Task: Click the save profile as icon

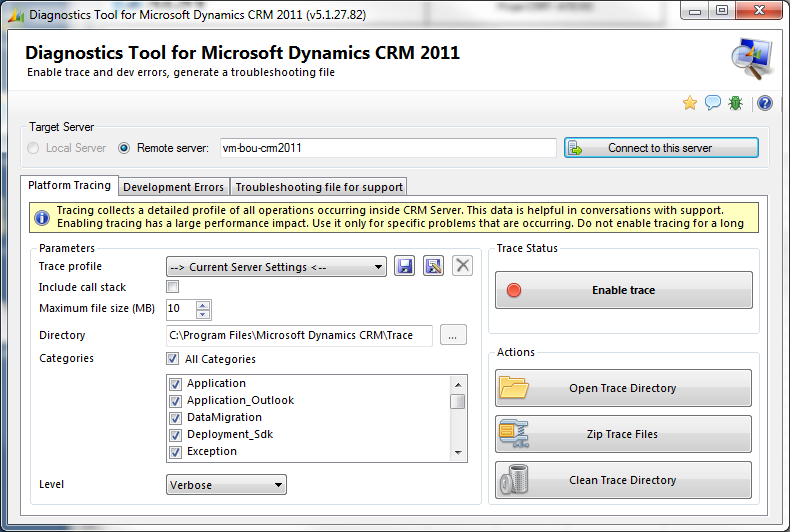Action: point(433,265)
